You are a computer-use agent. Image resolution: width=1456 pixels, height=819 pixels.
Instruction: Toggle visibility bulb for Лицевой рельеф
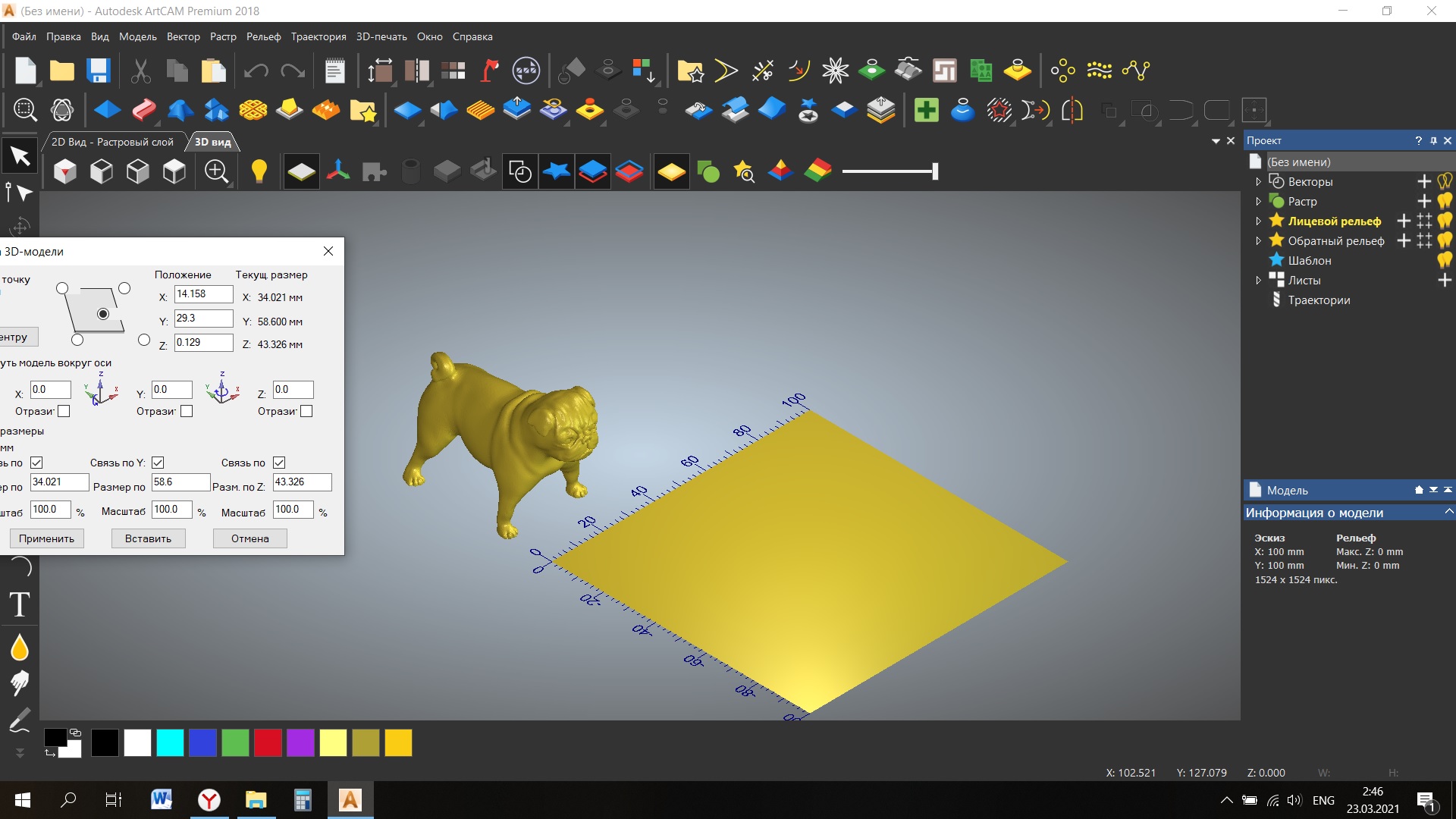1445,221
